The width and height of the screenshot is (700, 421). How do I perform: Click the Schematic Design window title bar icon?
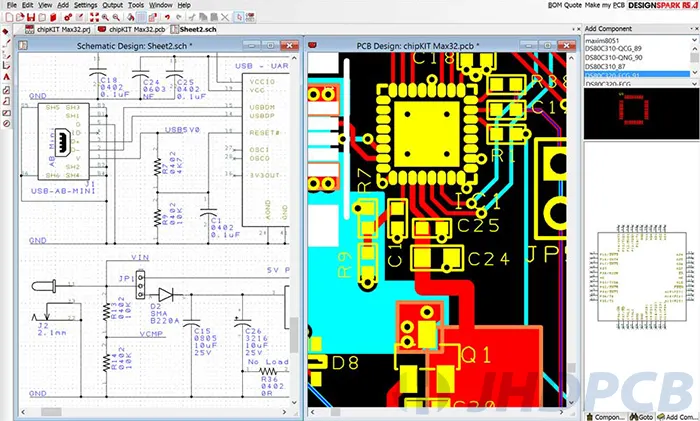[x=23, y=45]
